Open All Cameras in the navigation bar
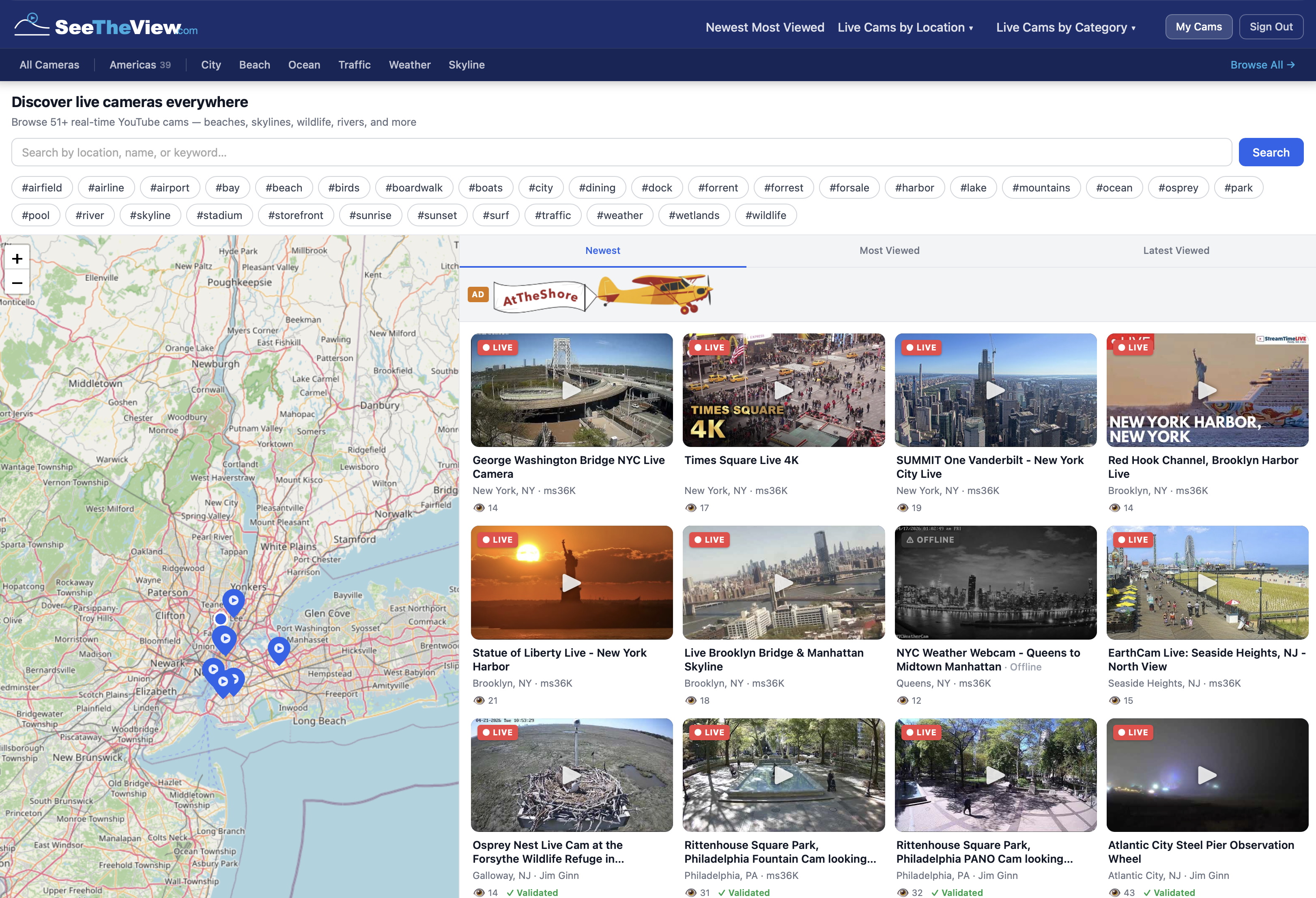 tap(49, 64)
